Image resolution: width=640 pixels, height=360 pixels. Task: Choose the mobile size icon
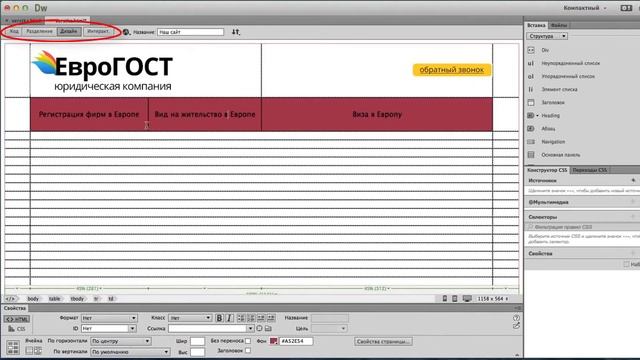[445, 299]
